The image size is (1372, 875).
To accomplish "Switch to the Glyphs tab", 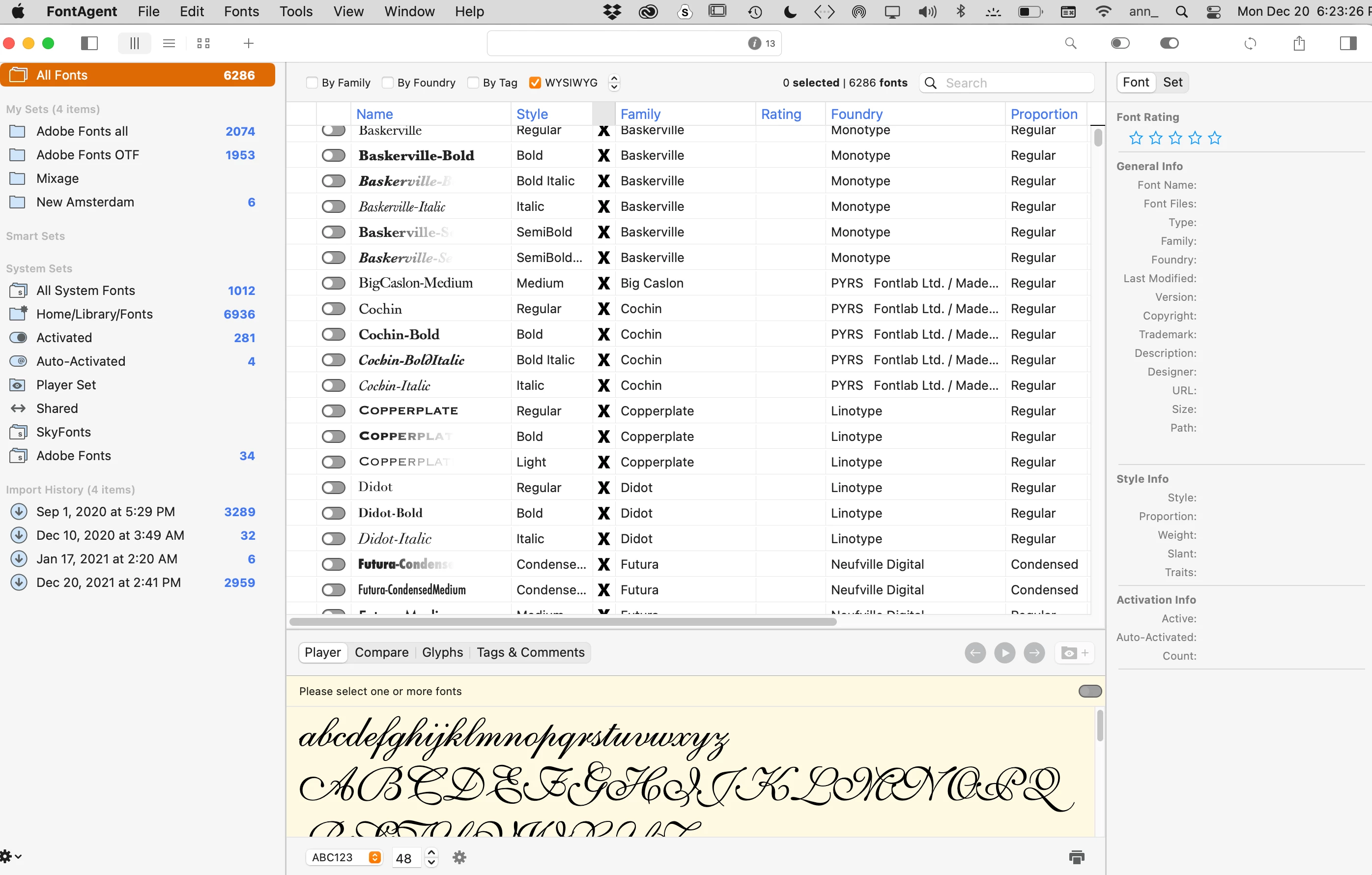I will (442, 652).
